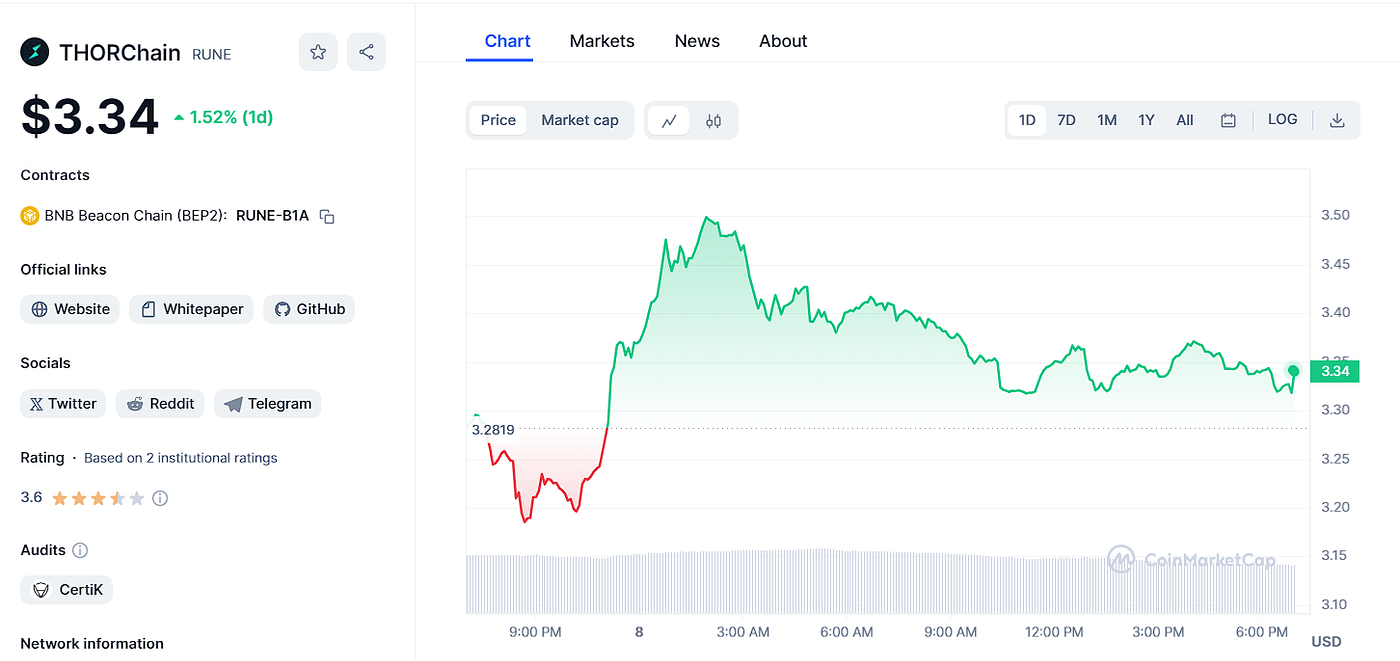Open the share button next to RUNE

tap(366, 52)
